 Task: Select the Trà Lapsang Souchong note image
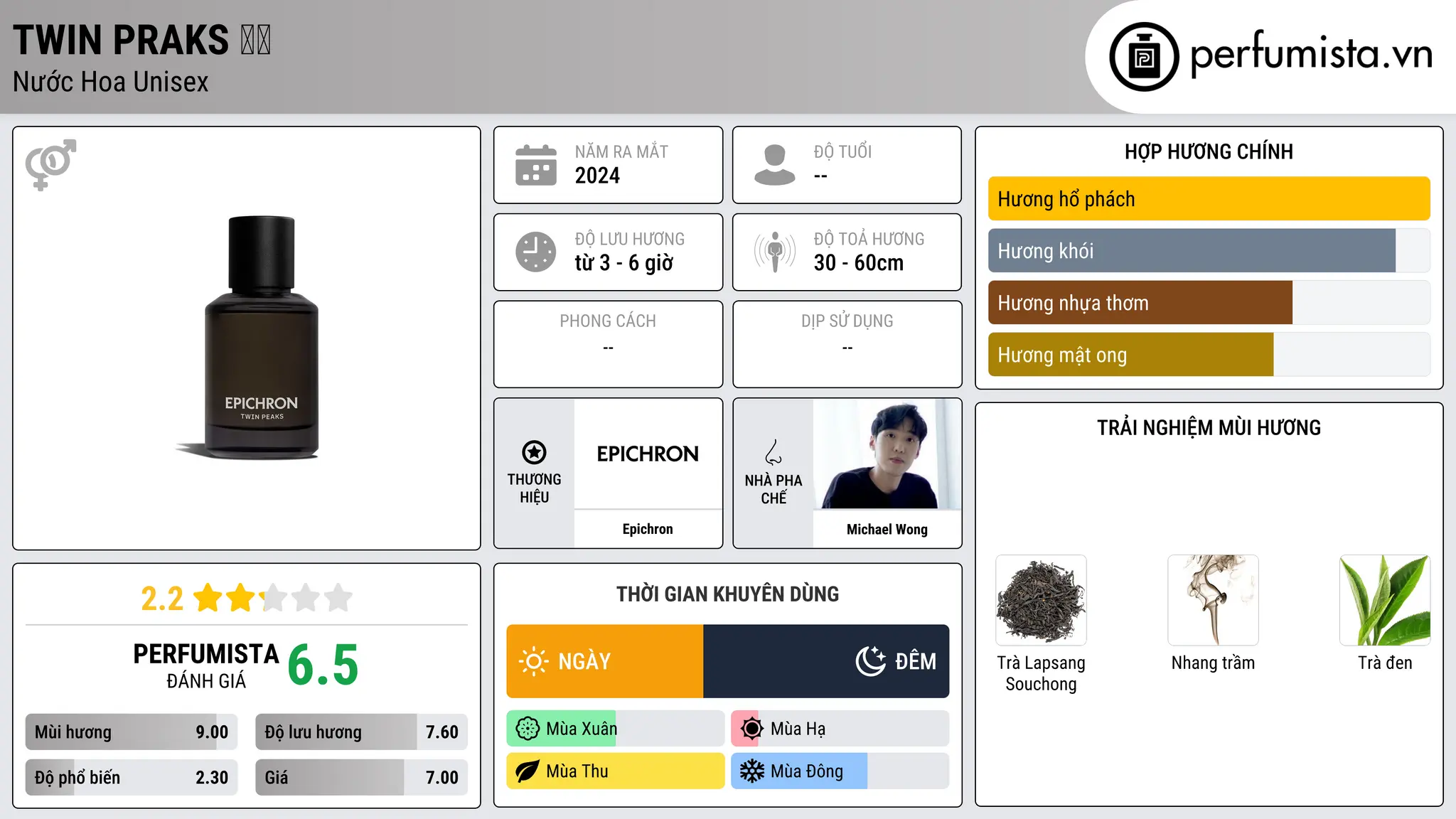(1041, 600)
